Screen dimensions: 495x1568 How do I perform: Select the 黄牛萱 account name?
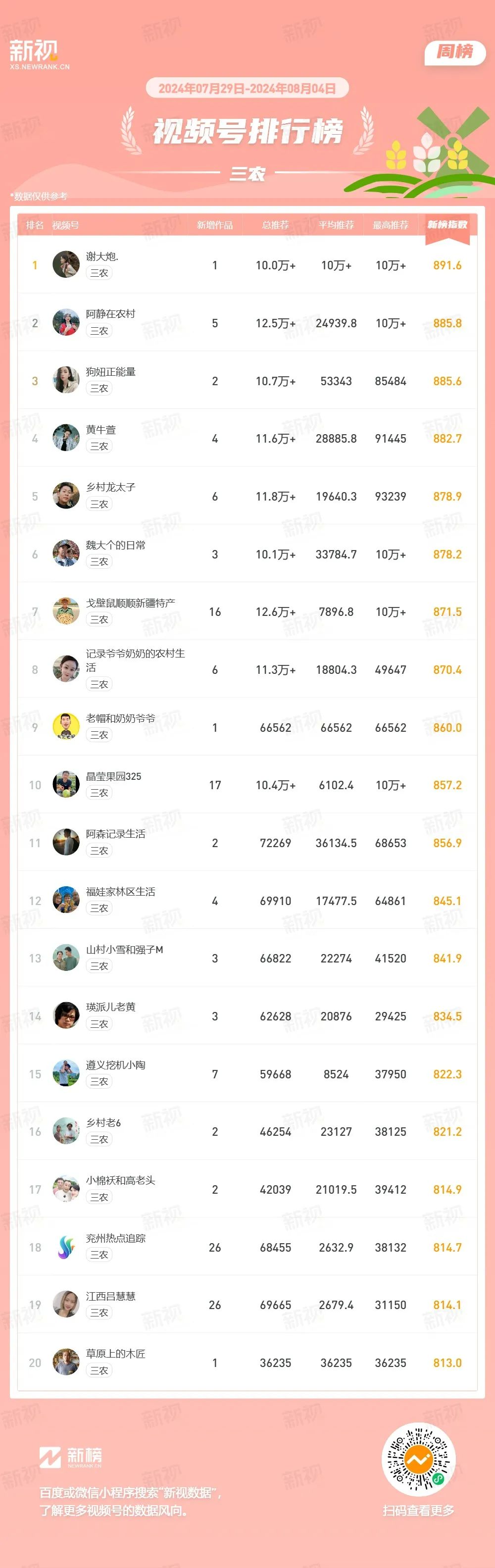click(100, 430)
